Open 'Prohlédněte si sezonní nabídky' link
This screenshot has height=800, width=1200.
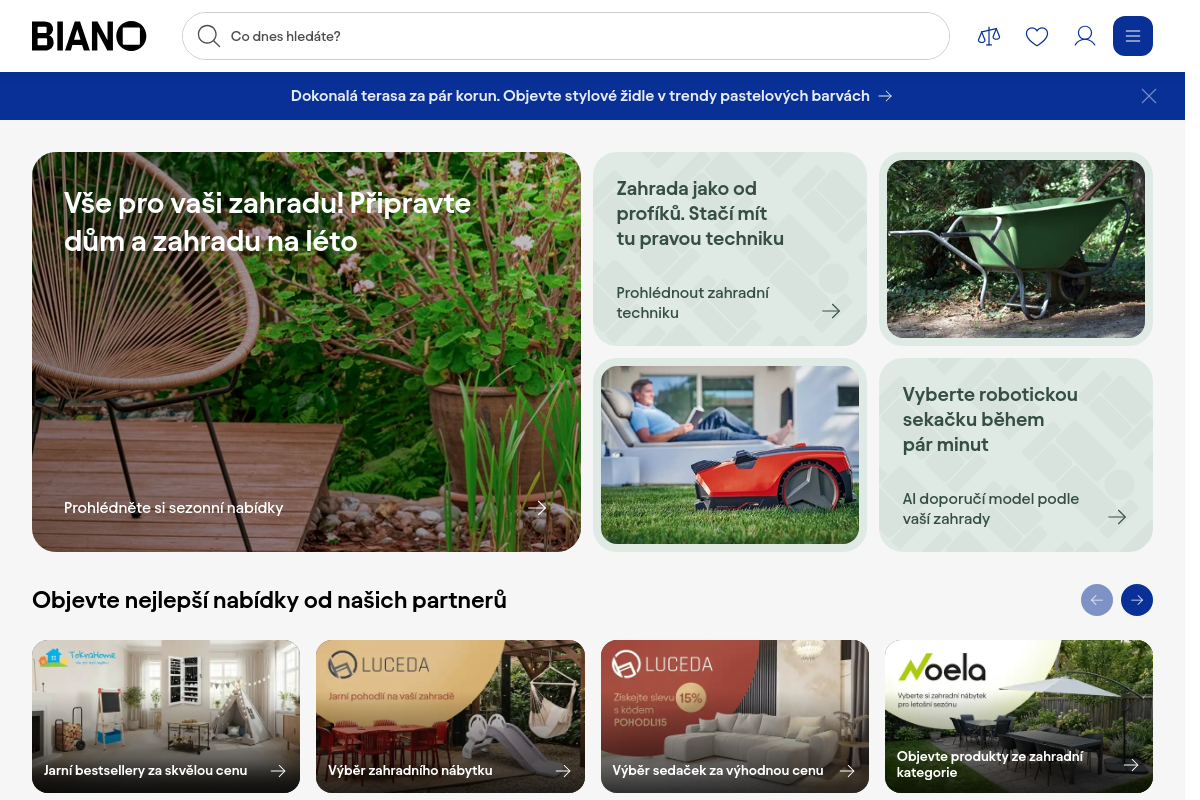[x=174, y=508]
